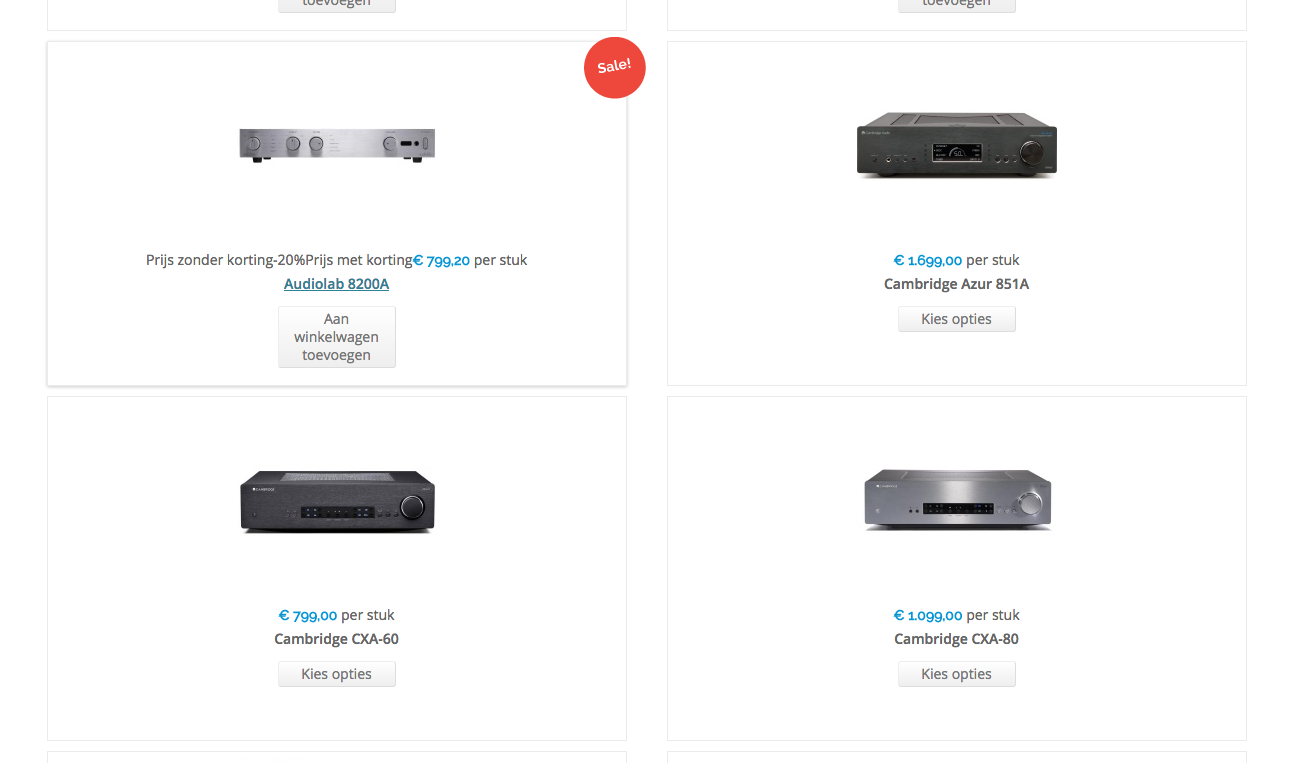Click the € 799,00 price for CXA-60
The height and width of the screenshot is (763, 1297).
pos(308,615)
